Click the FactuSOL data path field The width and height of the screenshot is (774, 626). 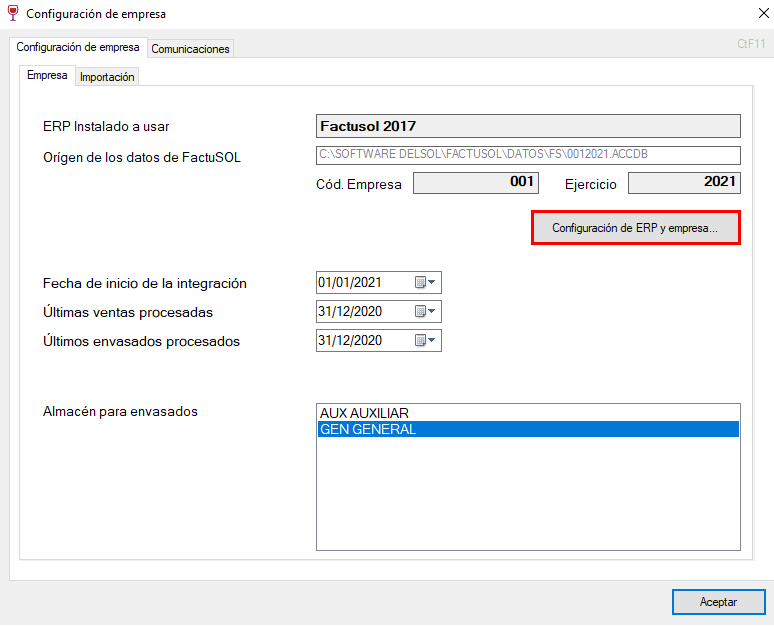pyautogui.click(x=528, y=155)
